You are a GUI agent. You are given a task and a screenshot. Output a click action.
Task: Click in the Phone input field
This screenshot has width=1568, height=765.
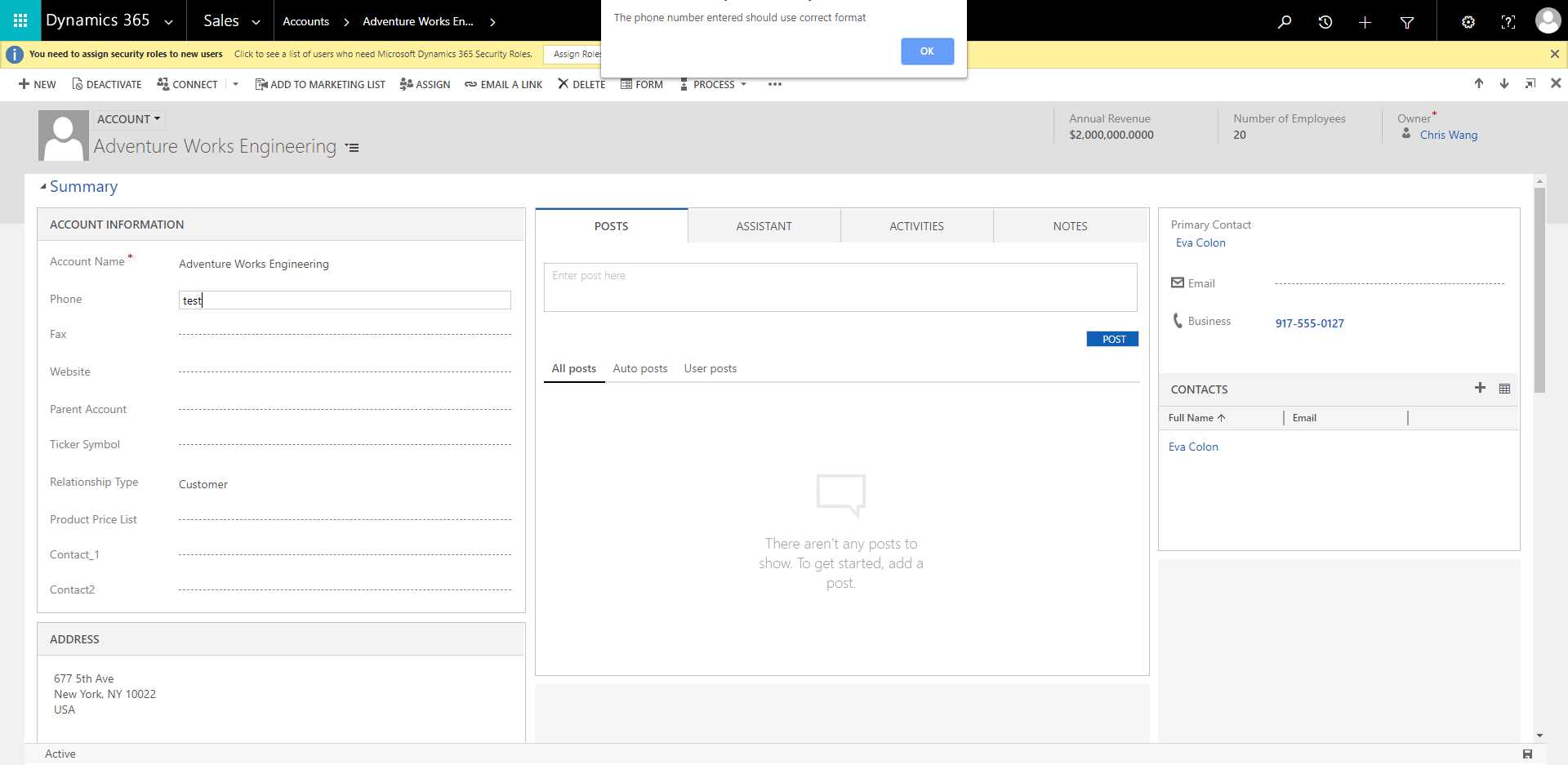(x=345, y=300)
